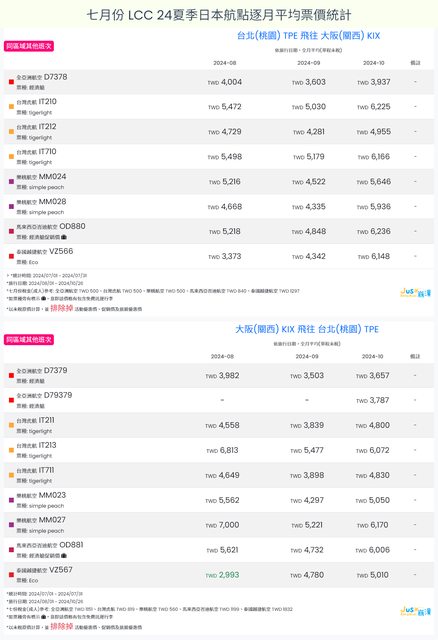Click the upper Jus logo watermark
Screen dimensions: 438x640
[415, 293]
